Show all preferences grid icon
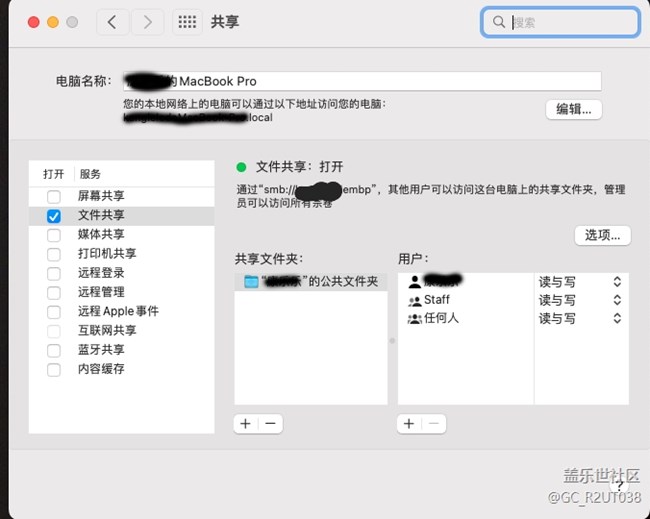The image size is (650, 519). pyautogui.click(x=186, y=22)
